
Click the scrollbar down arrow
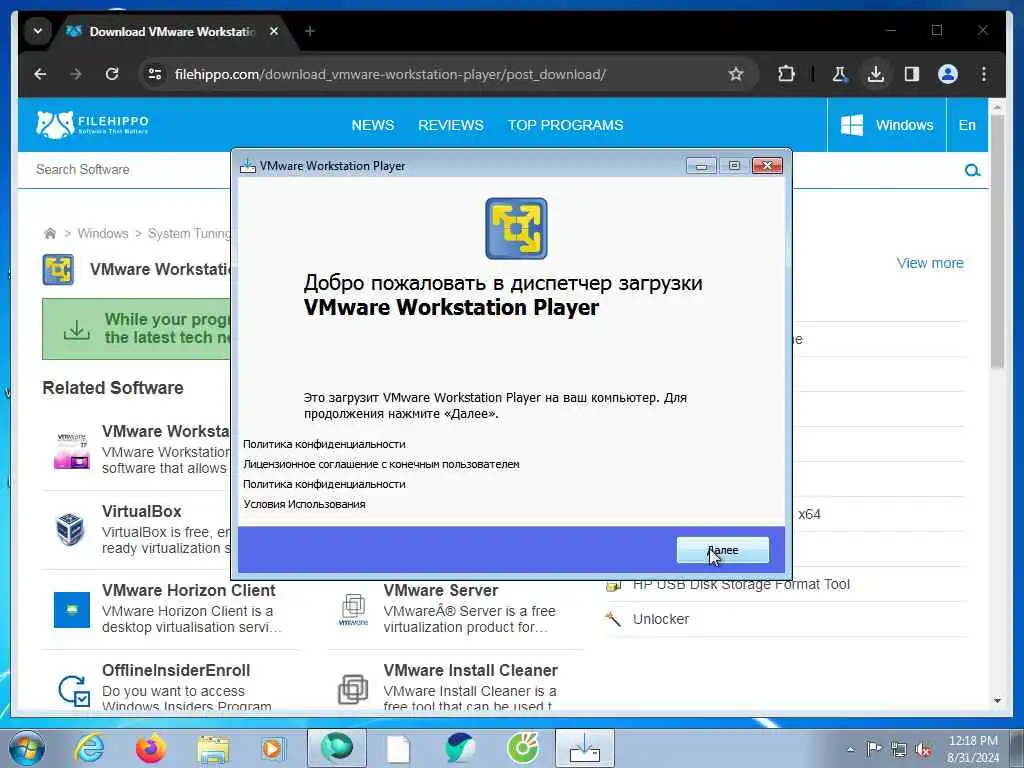pos(997,701)
